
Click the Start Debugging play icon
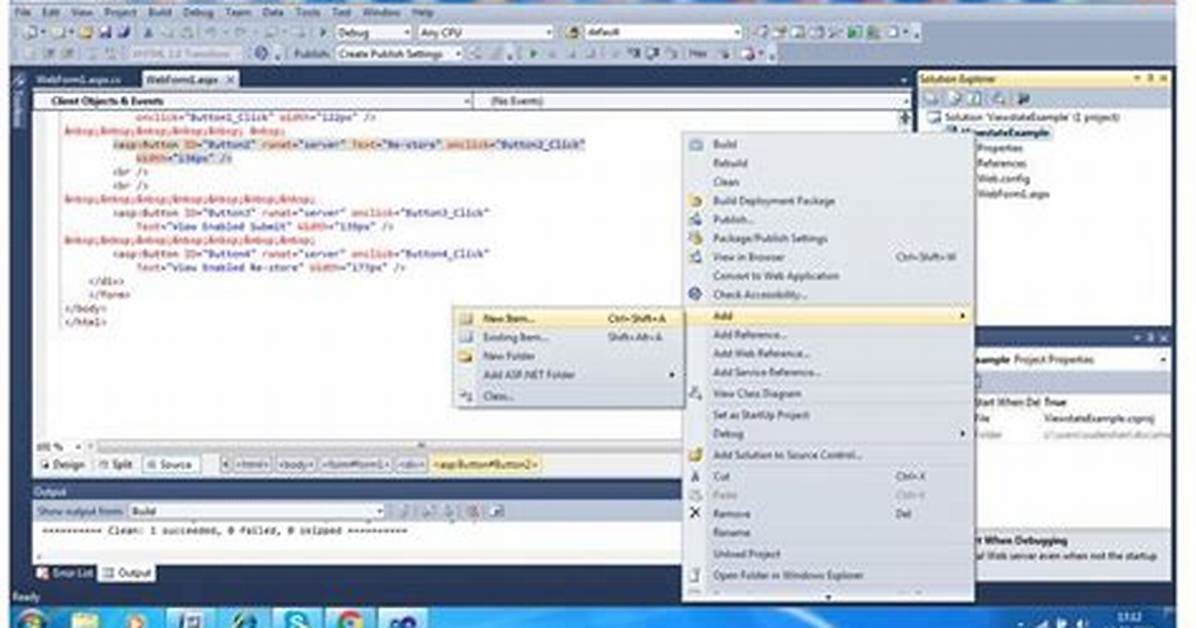[323, 33]
